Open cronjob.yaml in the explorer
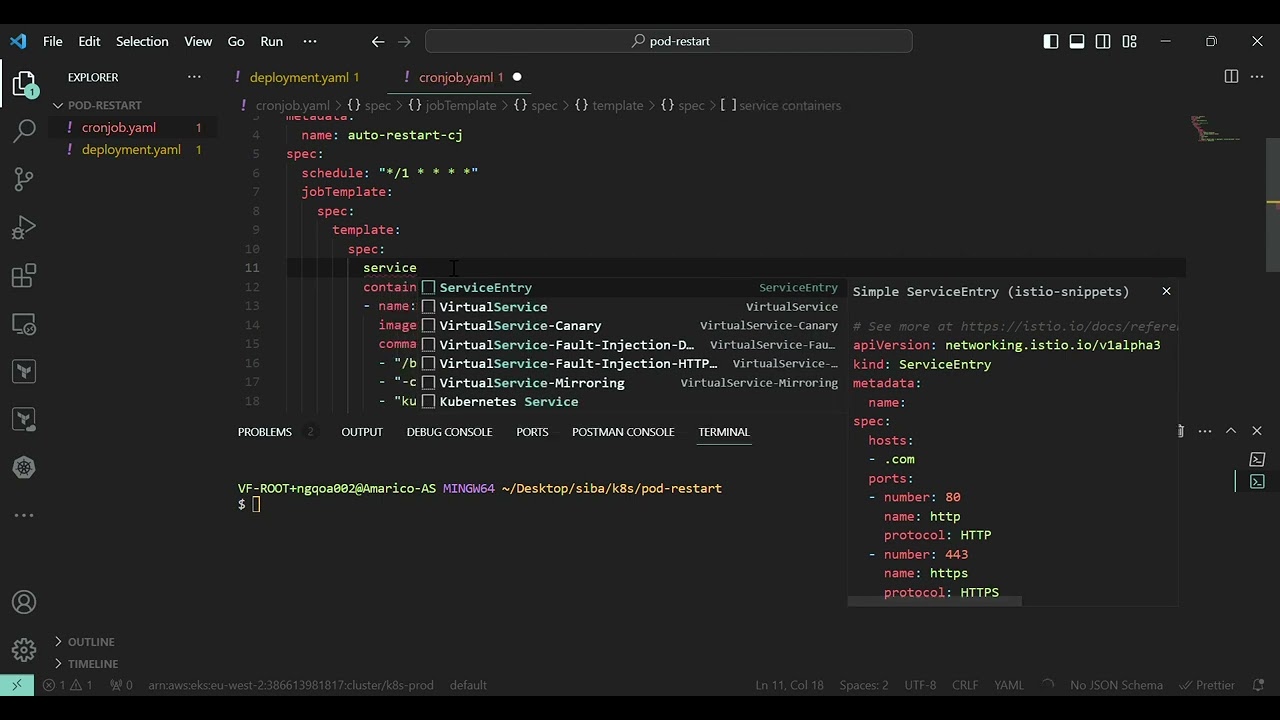Image resolution: width=1280 pixels, height=720 pixels. click(x=119, y=127)
